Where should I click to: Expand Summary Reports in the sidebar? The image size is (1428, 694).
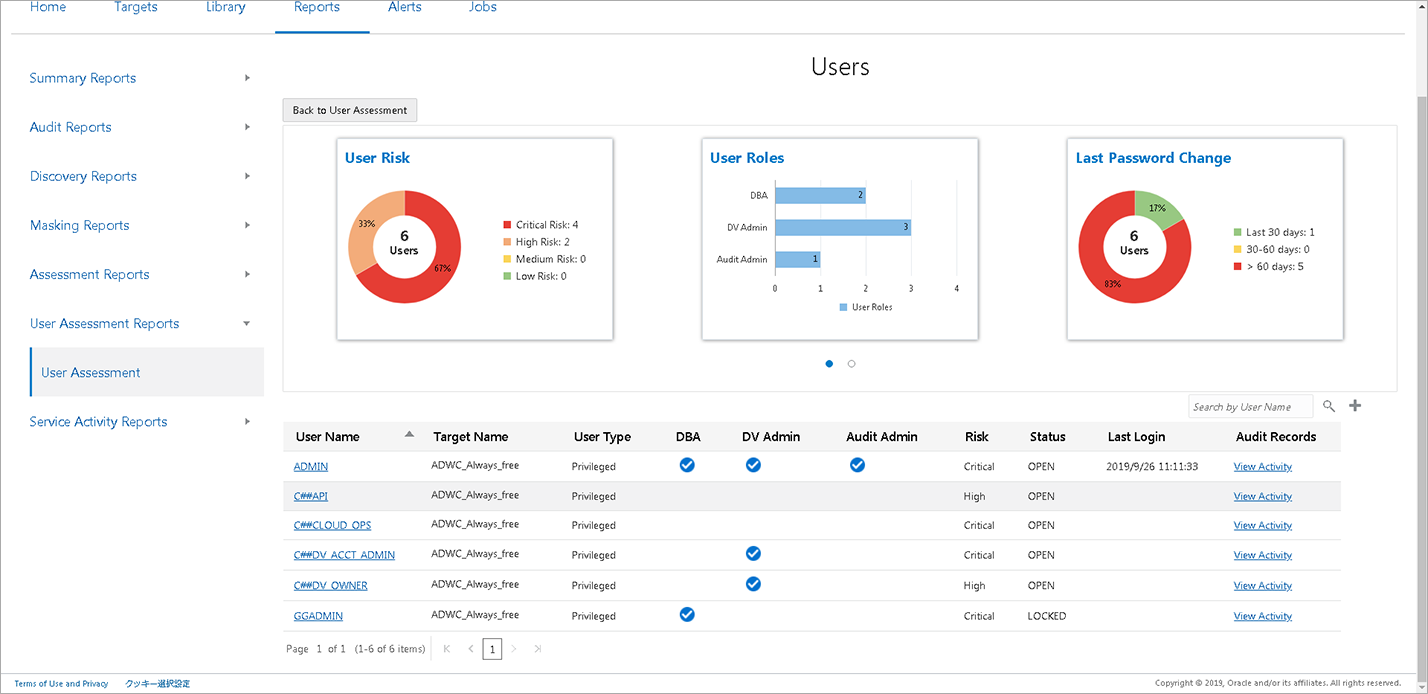click(246, 77)
